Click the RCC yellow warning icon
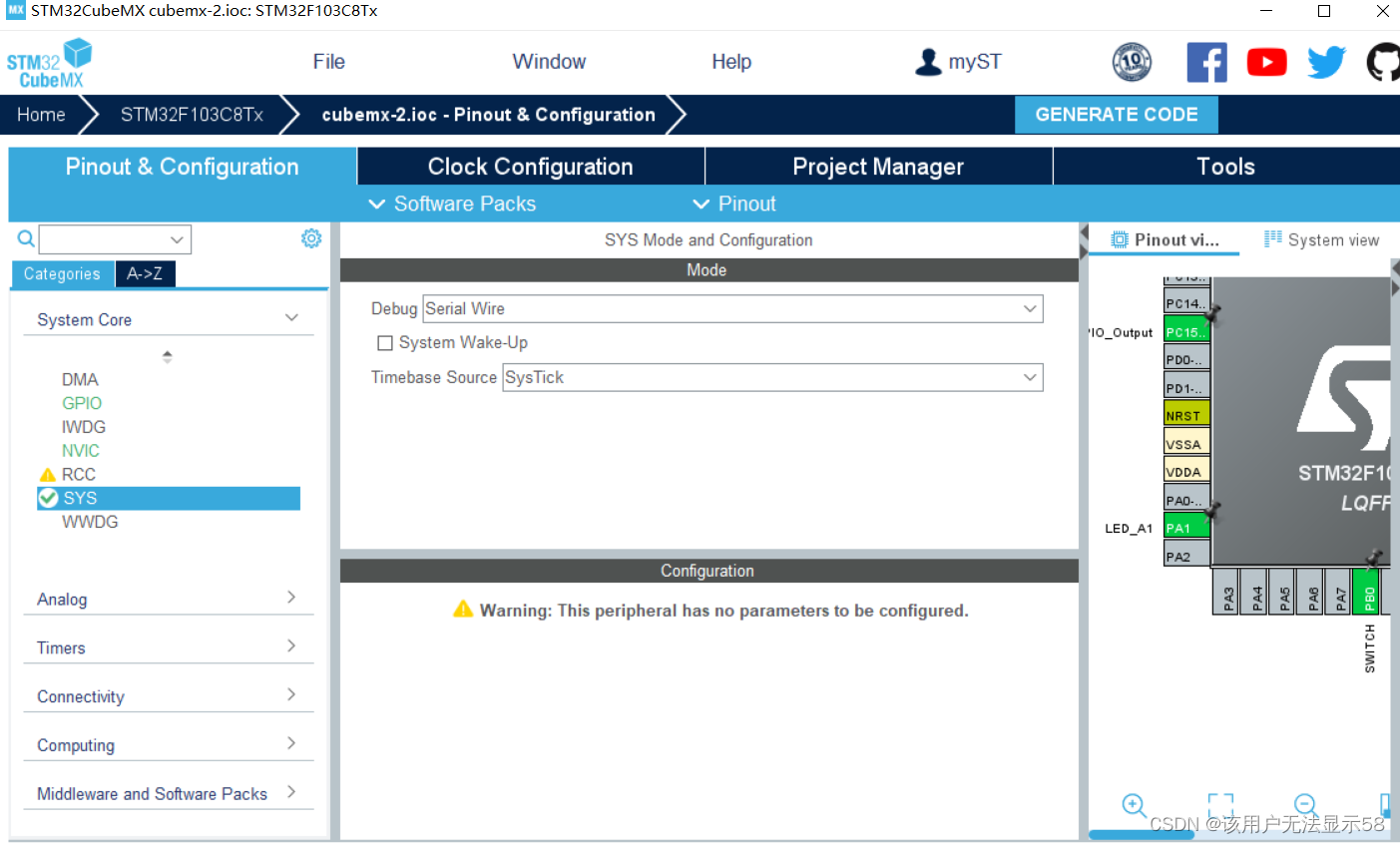The width and height of the screenshot is (1400, 844). [x=47, y=475]
